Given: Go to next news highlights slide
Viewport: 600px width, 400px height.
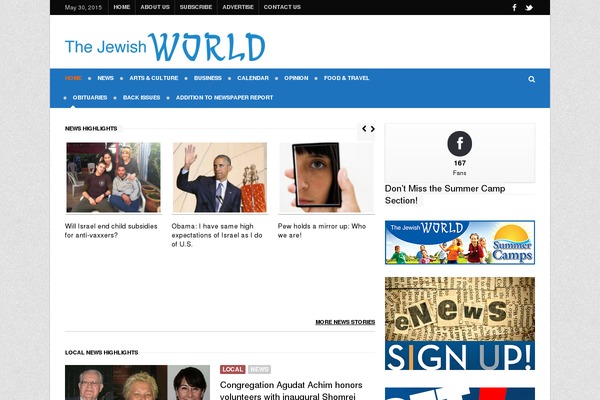Looking at the screenshot, I should point(372,129).
